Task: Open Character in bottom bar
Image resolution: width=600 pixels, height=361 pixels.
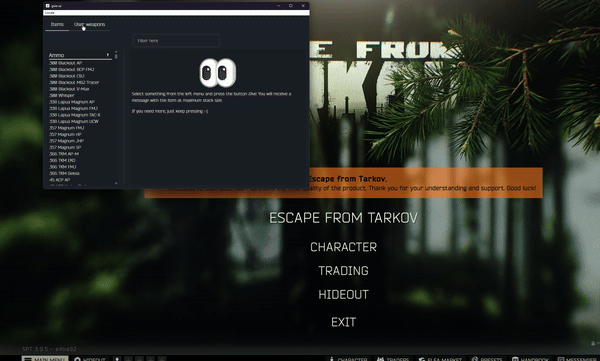Action: click(348, 359)
